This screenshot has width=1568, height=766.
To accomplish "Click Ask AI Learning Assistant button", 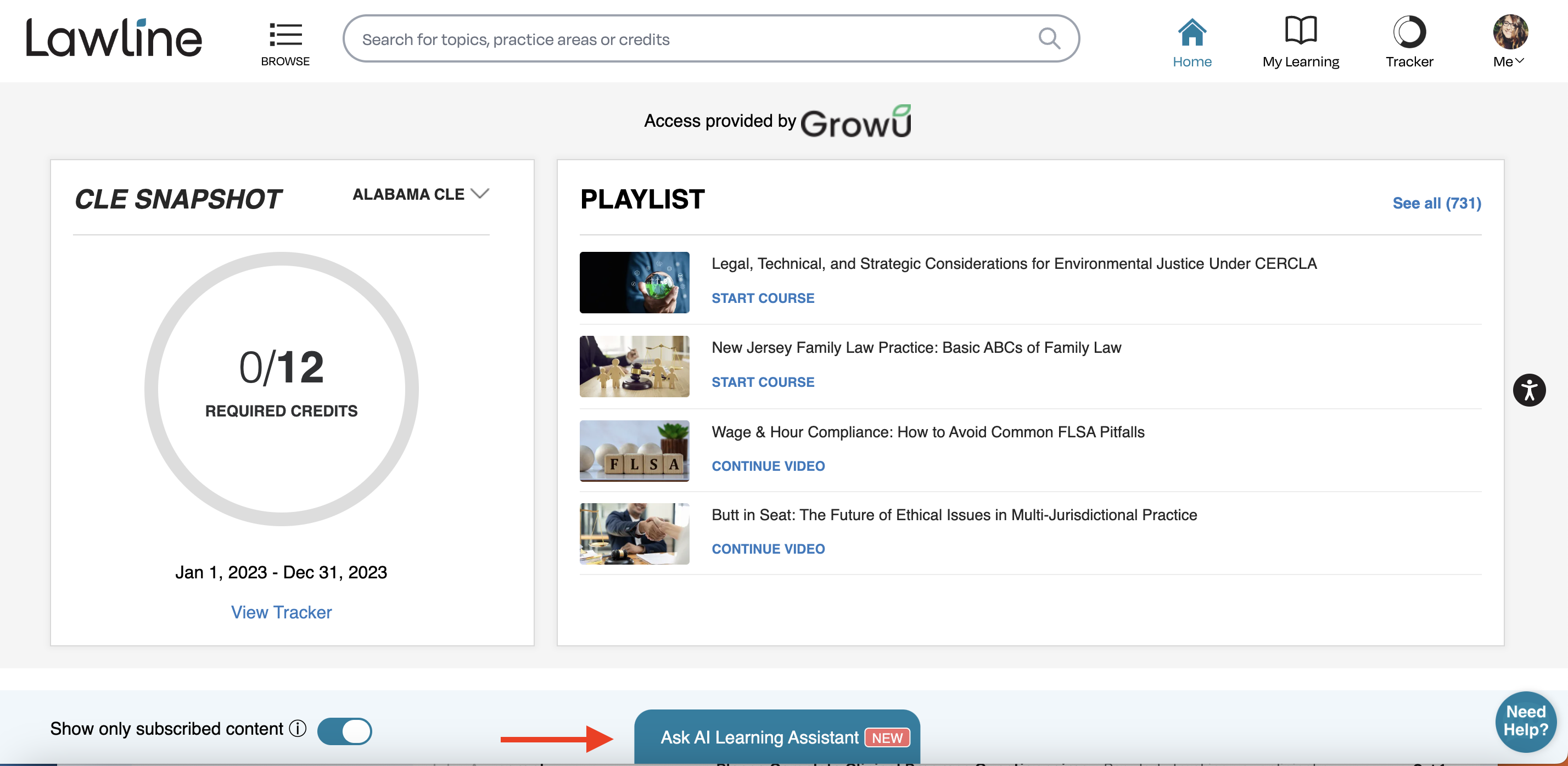I will point(777,737).
